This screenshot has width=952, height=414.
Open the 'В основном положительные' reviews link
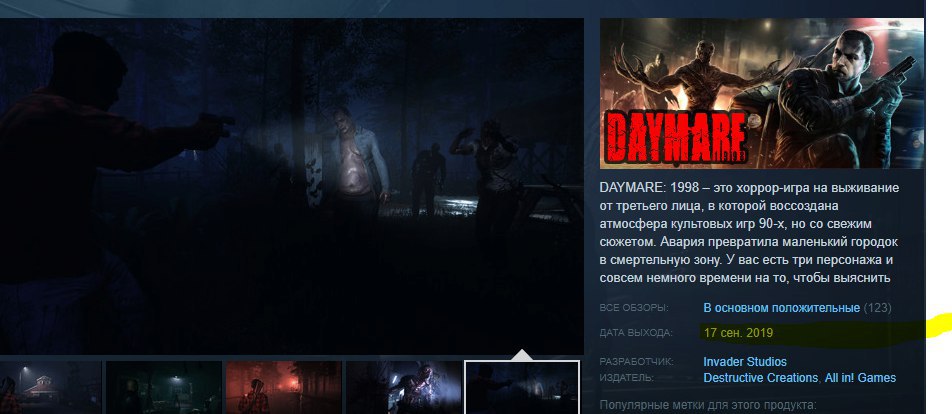click(x=781, y=308)
